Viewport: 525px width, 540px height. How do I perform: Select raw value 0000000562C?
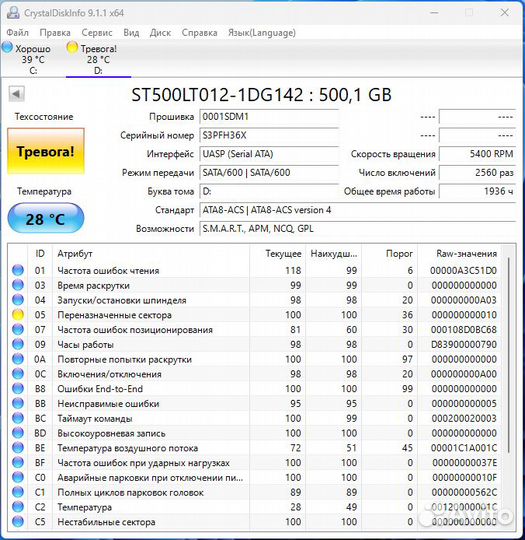point(464,492)
